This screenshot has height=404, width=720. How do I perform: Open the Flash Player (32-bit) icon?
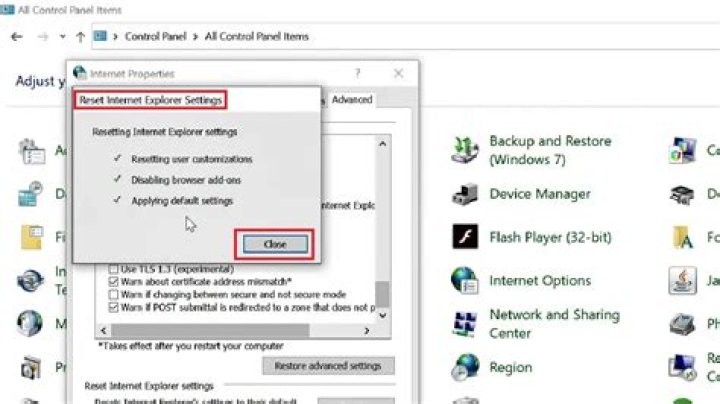pos(465,237)
